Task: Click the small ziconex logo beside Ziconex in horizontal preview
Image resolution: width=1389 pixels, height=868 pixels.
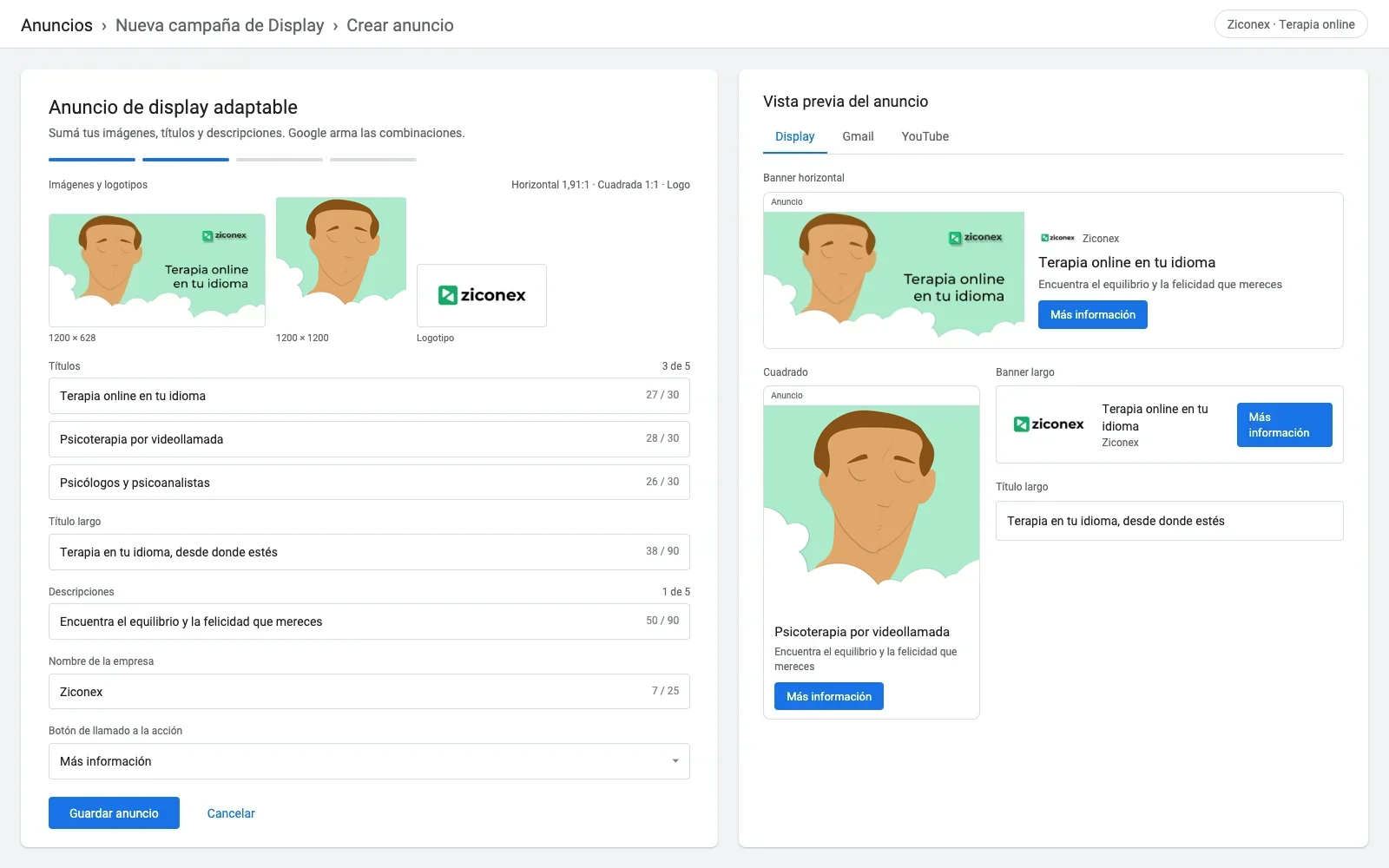Action: coord(1057,238)
